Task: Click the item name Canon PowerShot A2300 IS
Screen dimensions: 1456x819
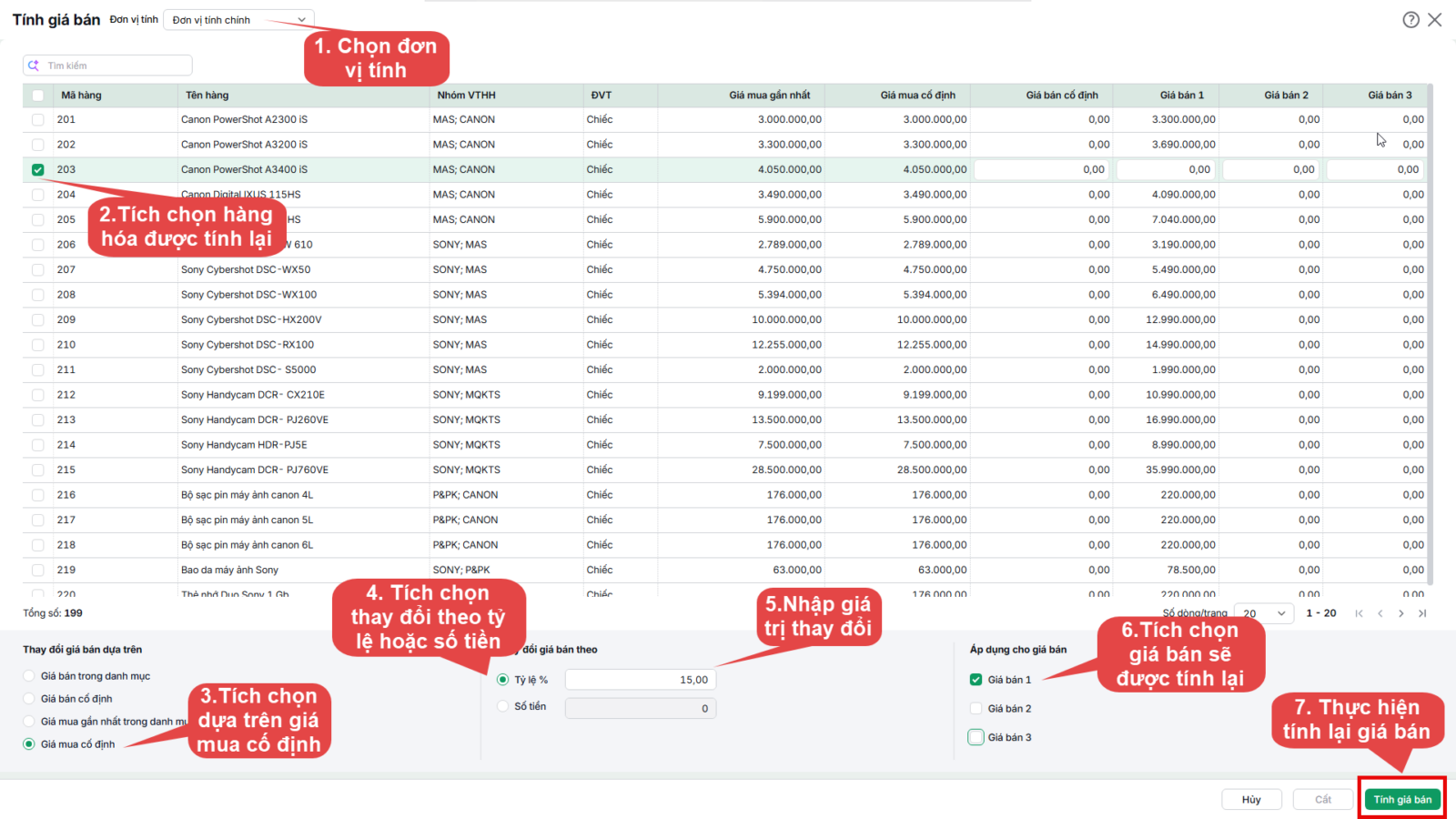Action: (x=244, y=119)
